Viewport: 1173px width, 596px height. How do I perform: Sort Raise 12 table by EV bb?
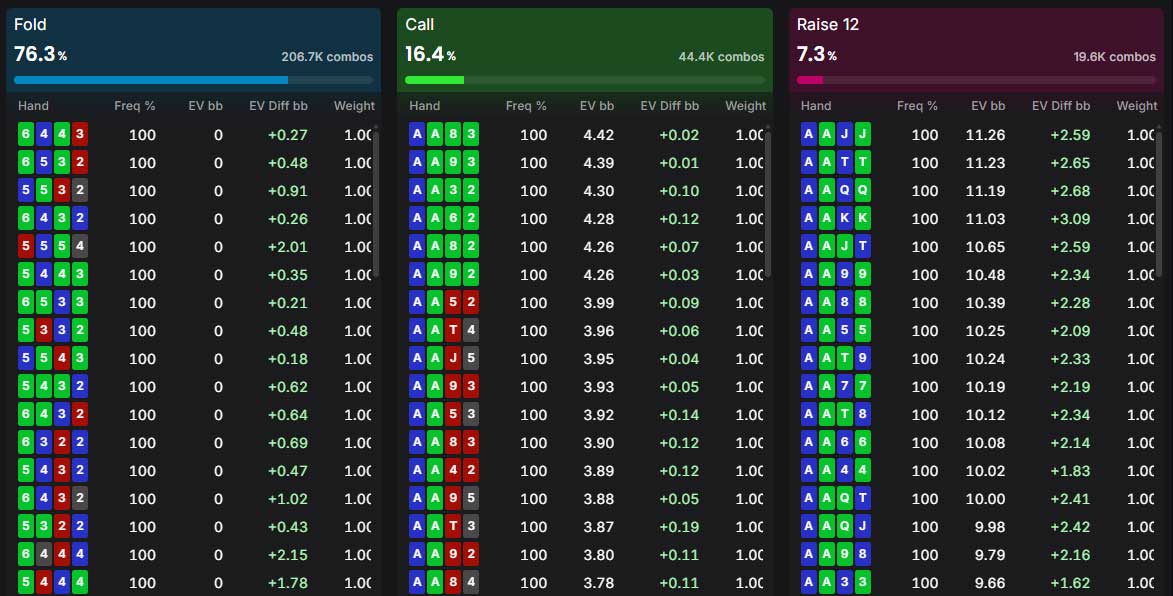click(988, 106)
